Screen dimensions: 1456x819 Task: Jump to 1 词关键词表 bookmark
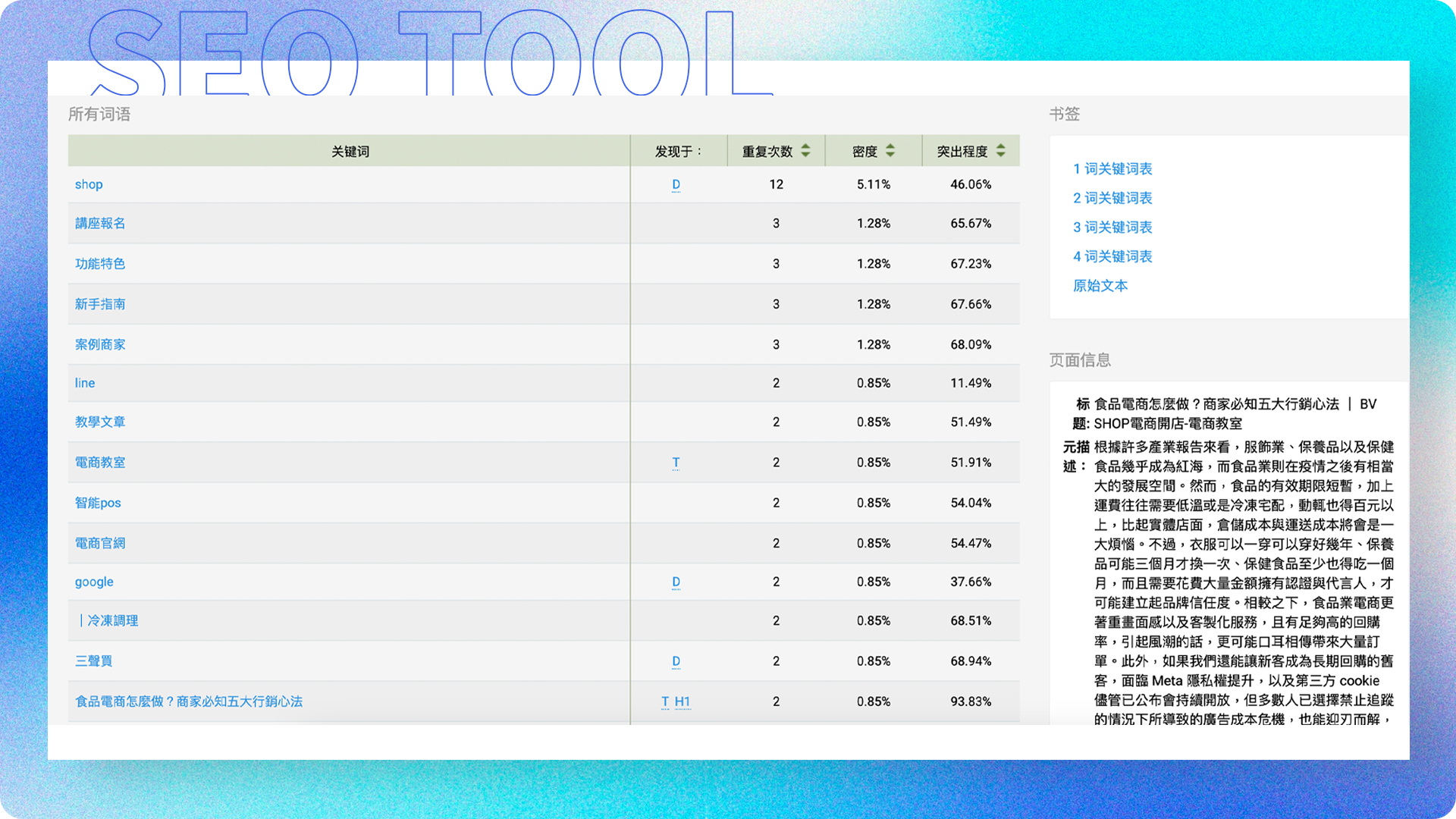coord(1112,168)
